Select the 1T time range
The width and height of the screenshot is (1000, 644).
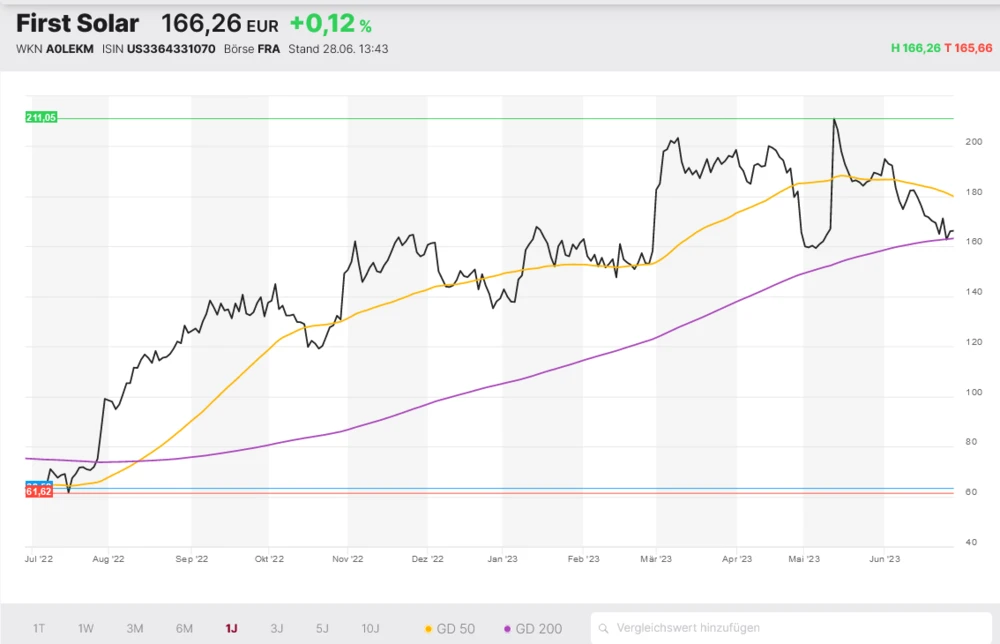point(39,628)
